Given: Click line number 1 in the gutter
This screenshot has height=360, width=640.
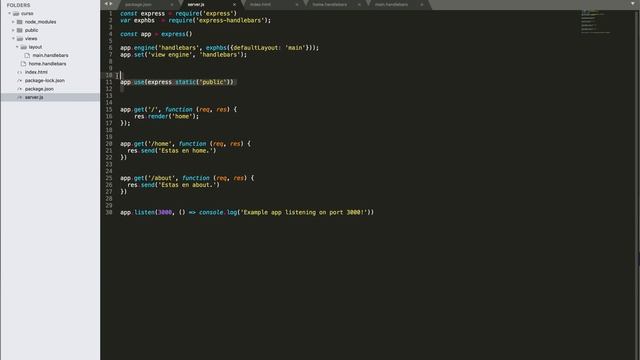Looking at the screenshot, I should [x=110, y=13].
